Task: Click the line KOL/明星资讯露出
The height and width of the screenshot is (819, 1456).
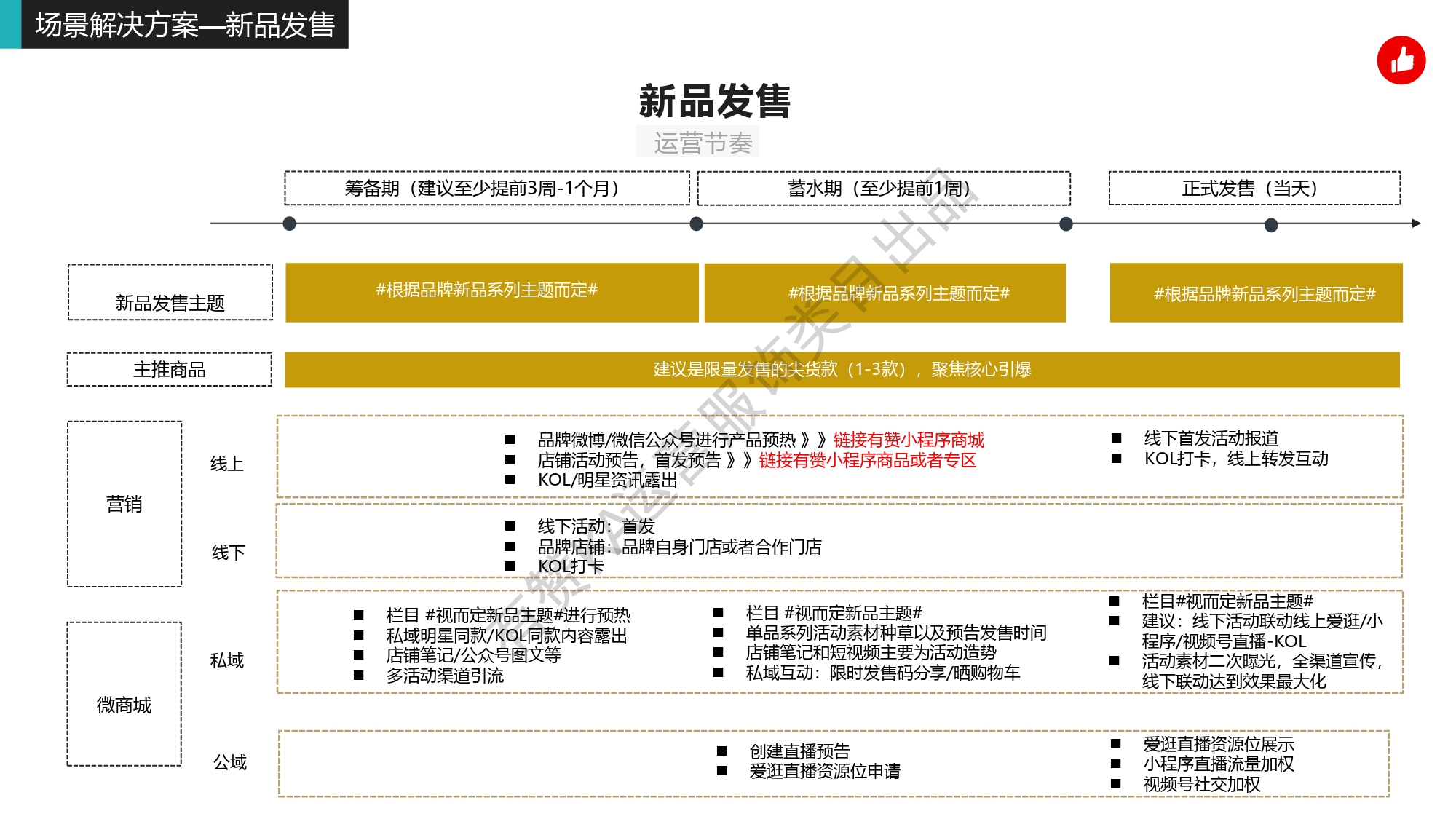Action: coord(607,480)
